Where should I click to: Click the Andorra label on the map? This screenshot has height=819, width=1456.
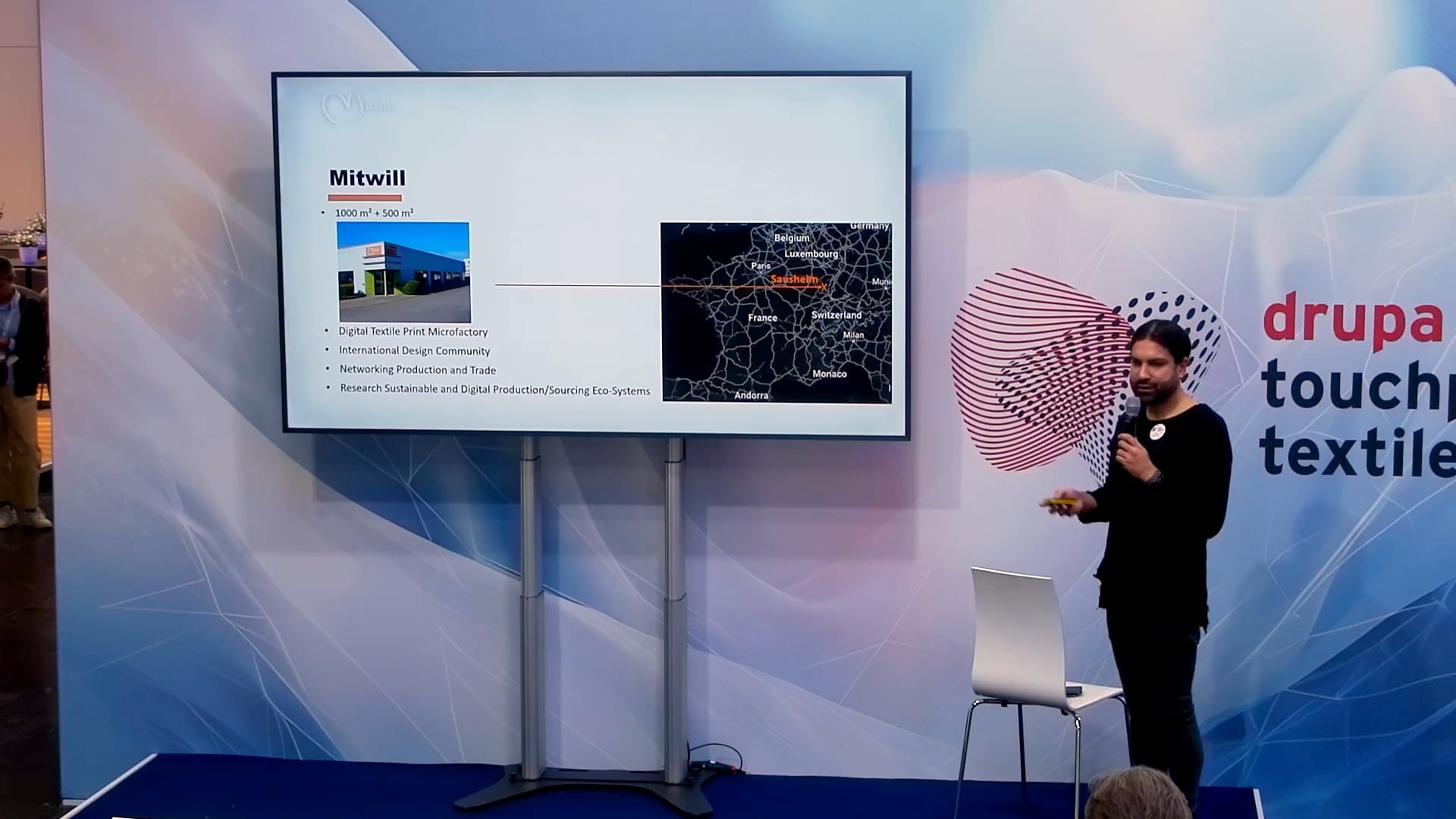click(751, 395)
